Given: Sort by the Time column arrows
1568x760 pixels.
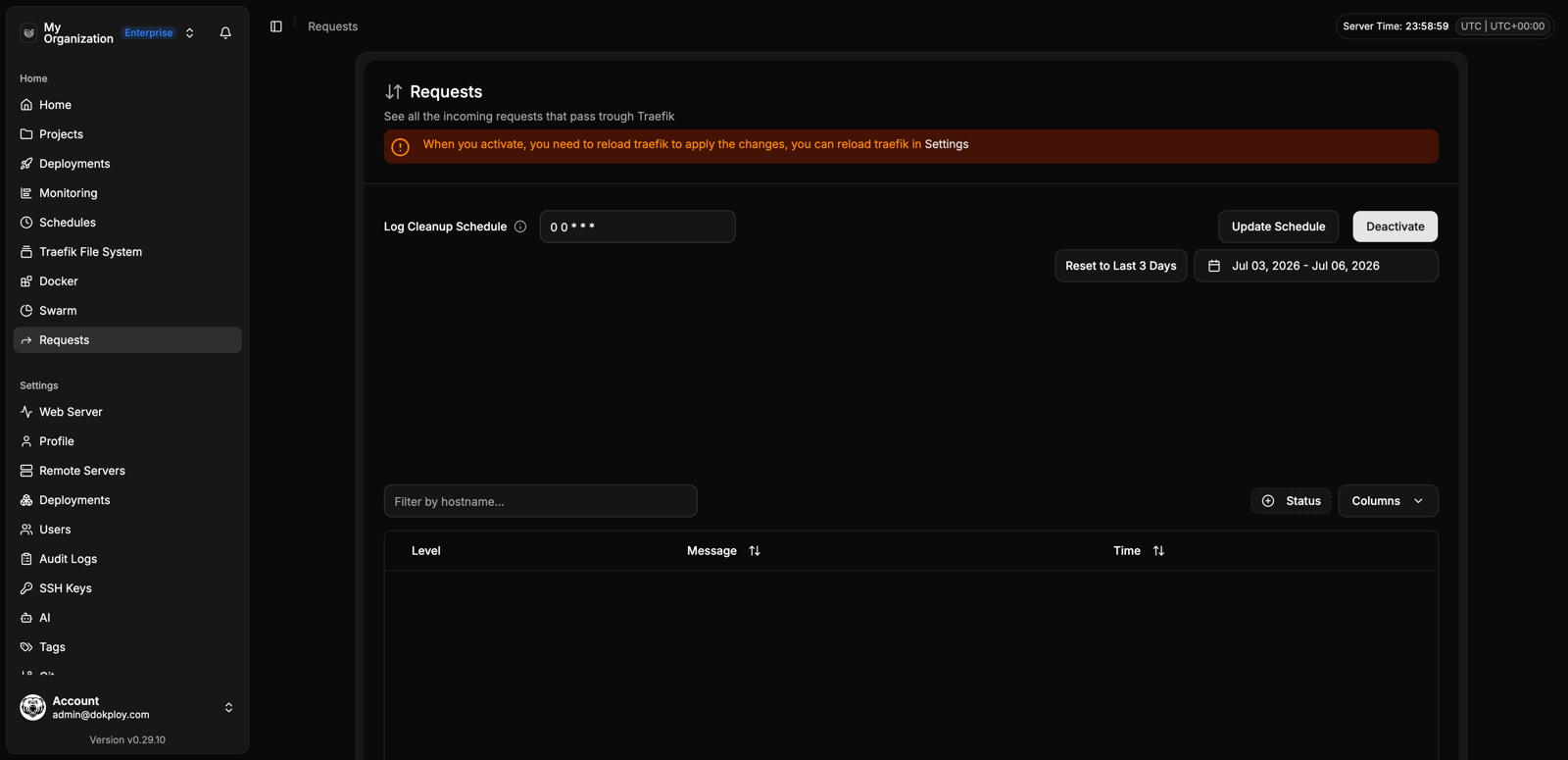Looking at the screenshot, I should 1158,551.
